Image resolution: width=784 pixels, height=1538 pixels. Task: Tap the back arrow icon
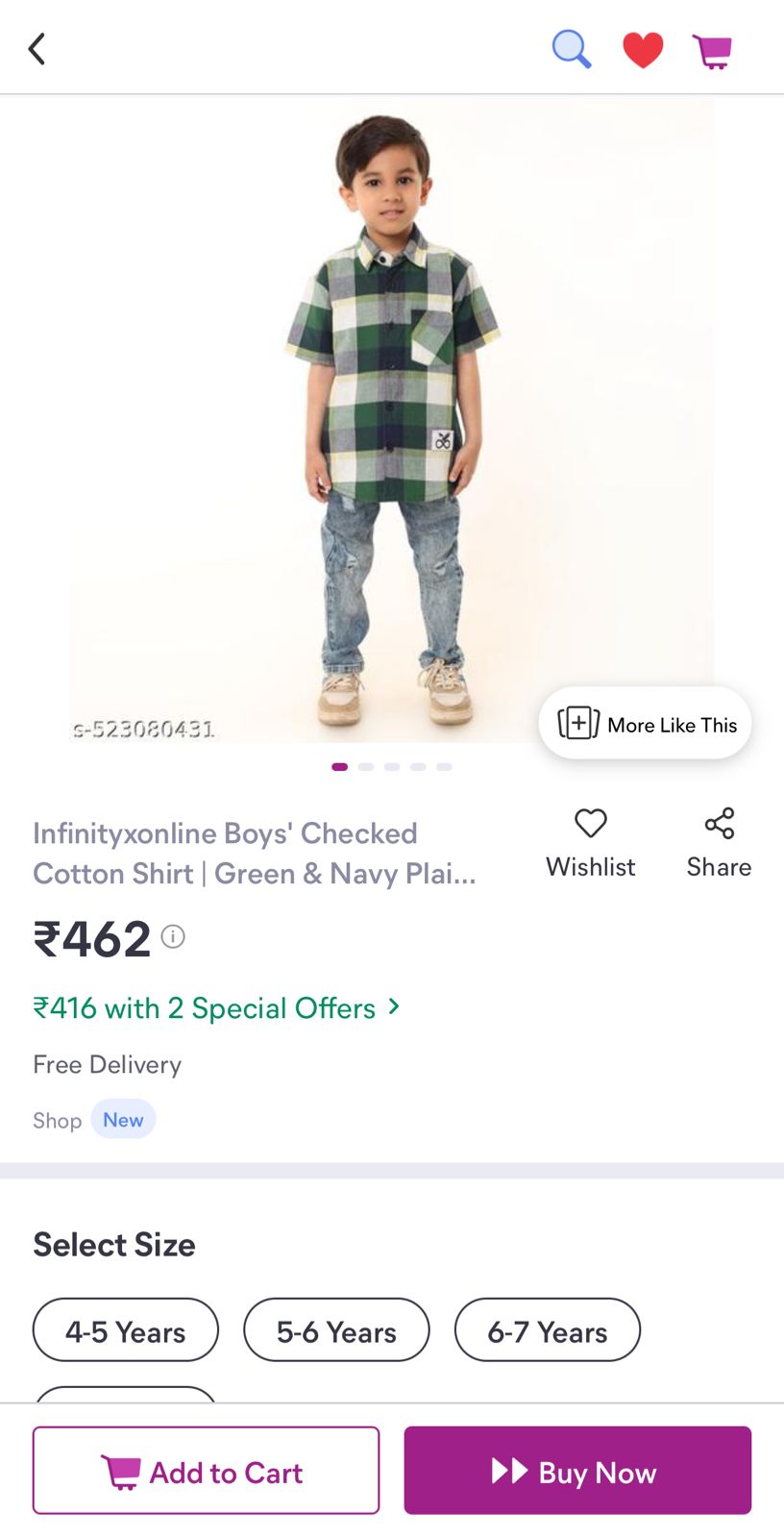[x=37, y=49]
